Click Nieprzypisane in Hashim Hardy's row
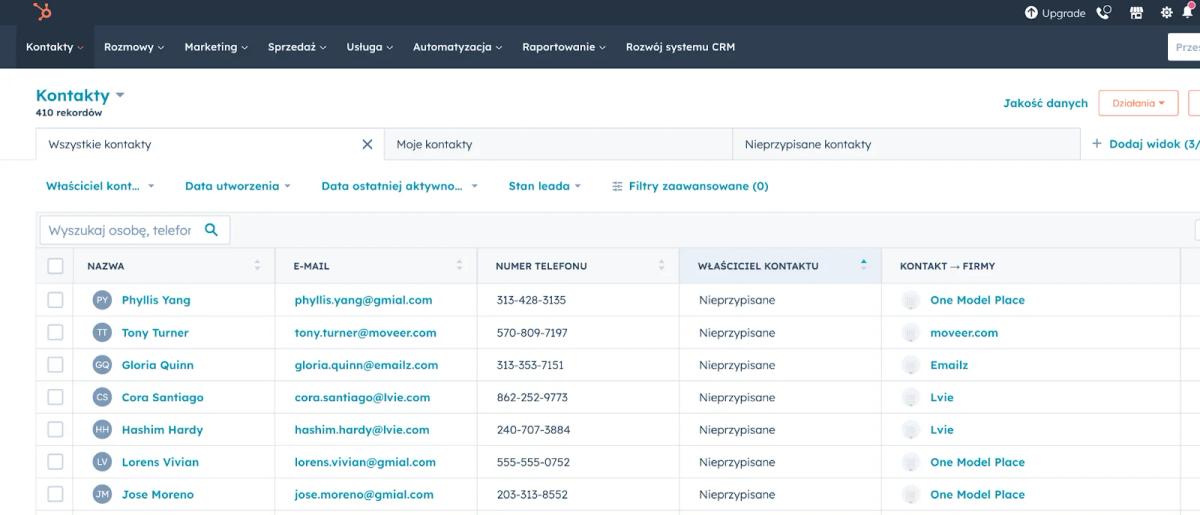This screenshot has width=1200, height=515. pyautogui.click(x=737, y=430)
